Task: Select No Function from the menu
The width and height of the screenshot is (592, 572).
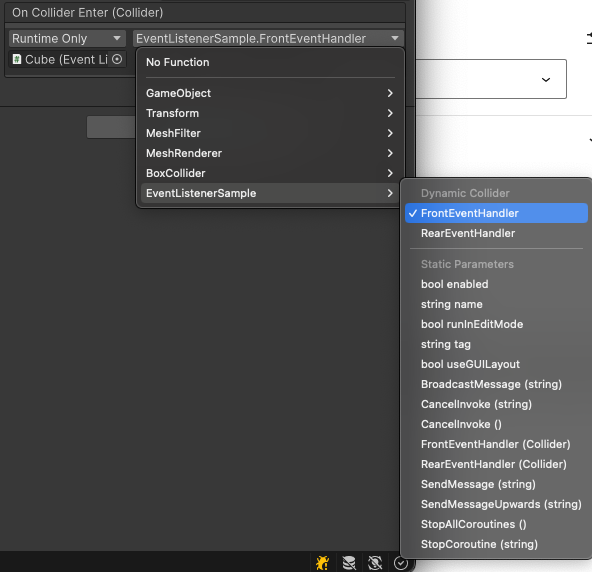Action: (270, 62)
